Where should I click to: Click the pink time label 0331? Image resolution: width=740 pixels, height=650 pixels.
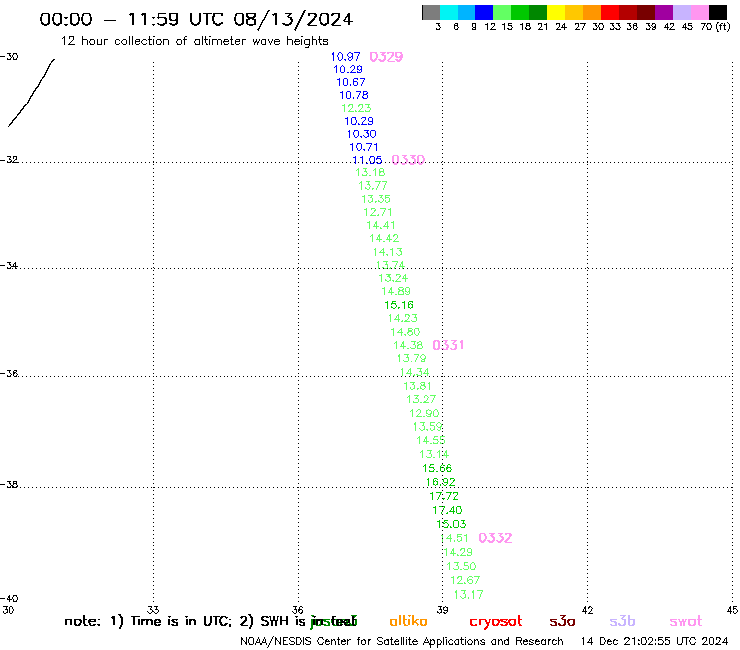click(448, 345)
